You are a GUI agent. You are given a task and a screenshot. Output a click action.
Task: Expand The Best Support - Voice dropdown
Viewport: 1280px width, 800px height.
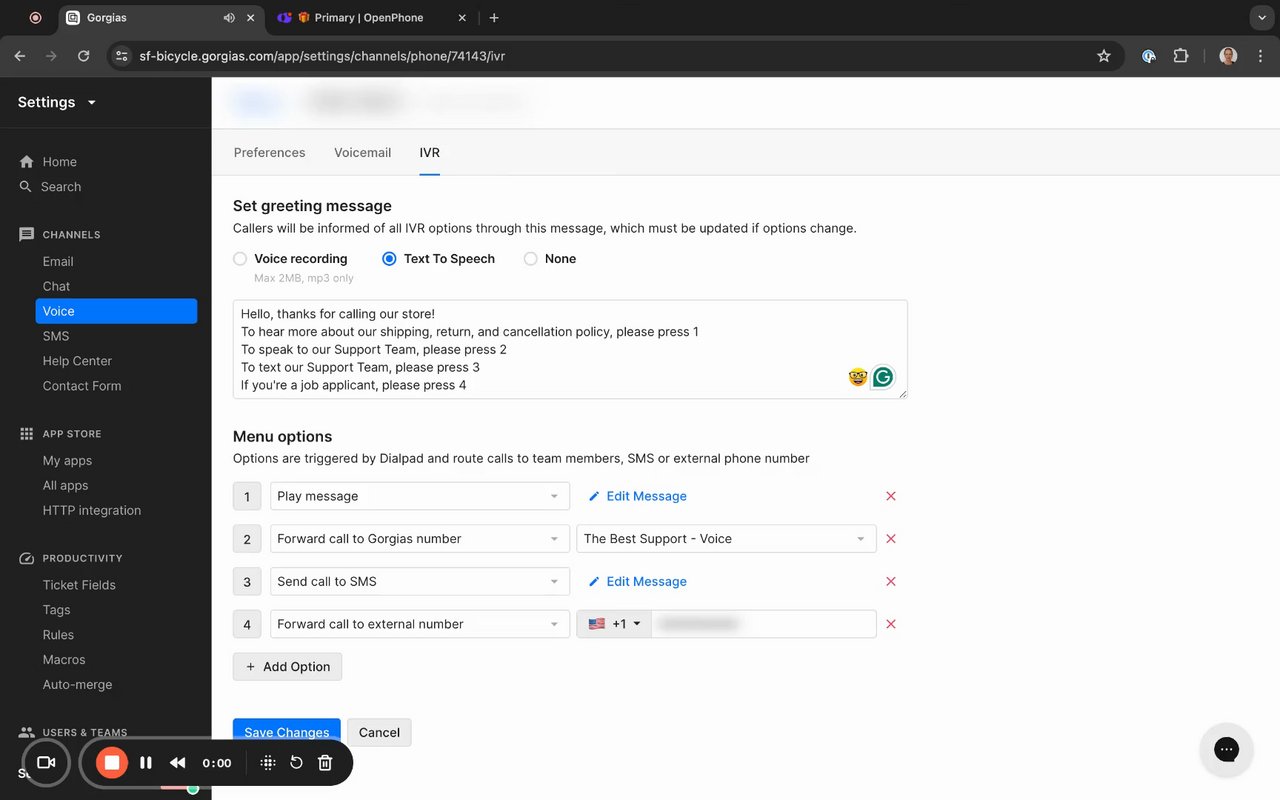tap(726, 539)
